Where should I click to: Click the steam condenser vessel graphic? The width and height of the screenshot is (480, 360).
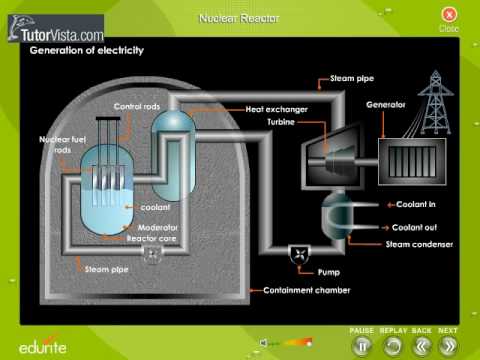[x=337, y=216]
